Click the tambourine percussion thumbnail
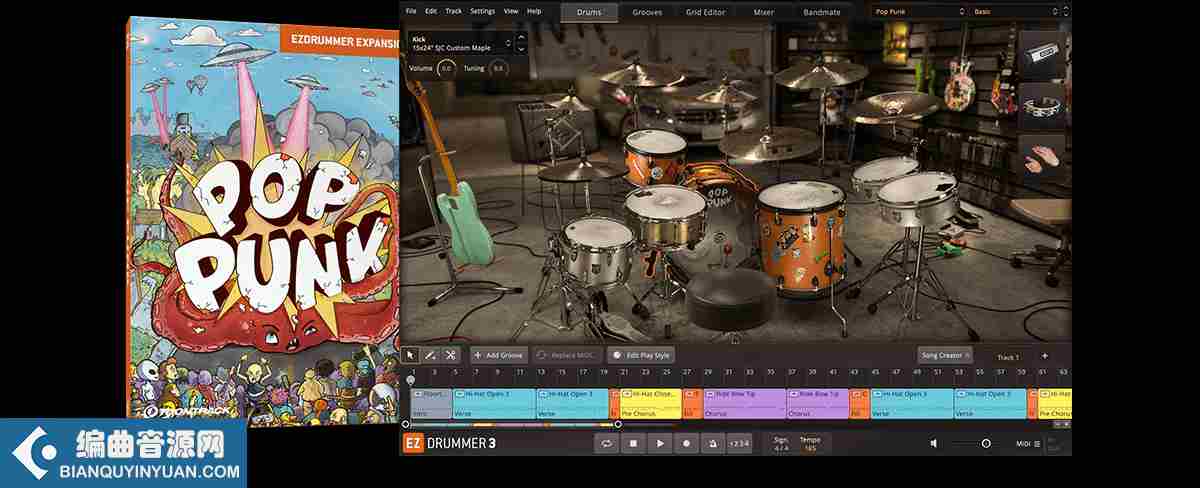This screenshot has width=1200, height=488. coord(1042,107)
